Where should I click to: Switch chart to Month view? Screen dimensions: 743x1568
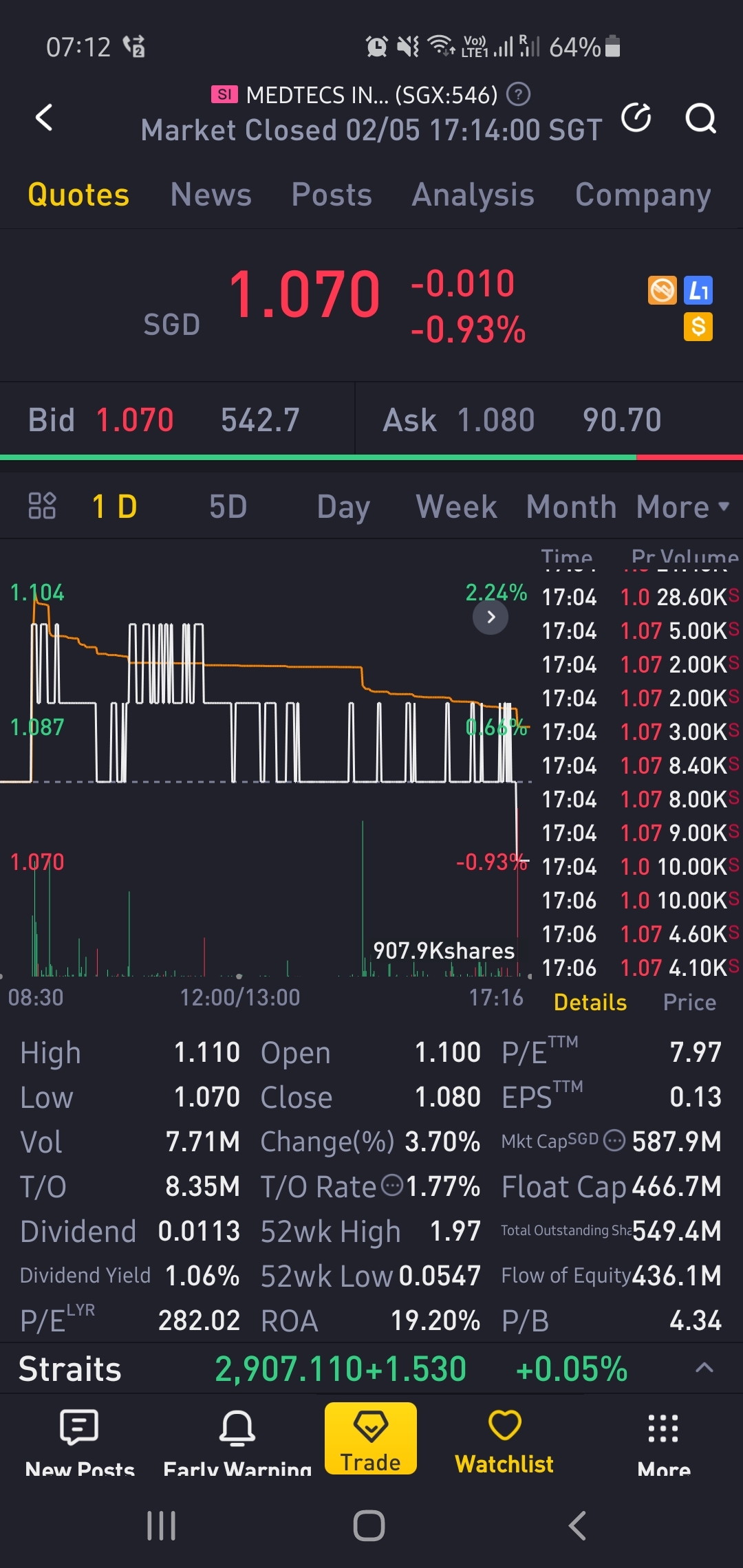pos(571,507)
